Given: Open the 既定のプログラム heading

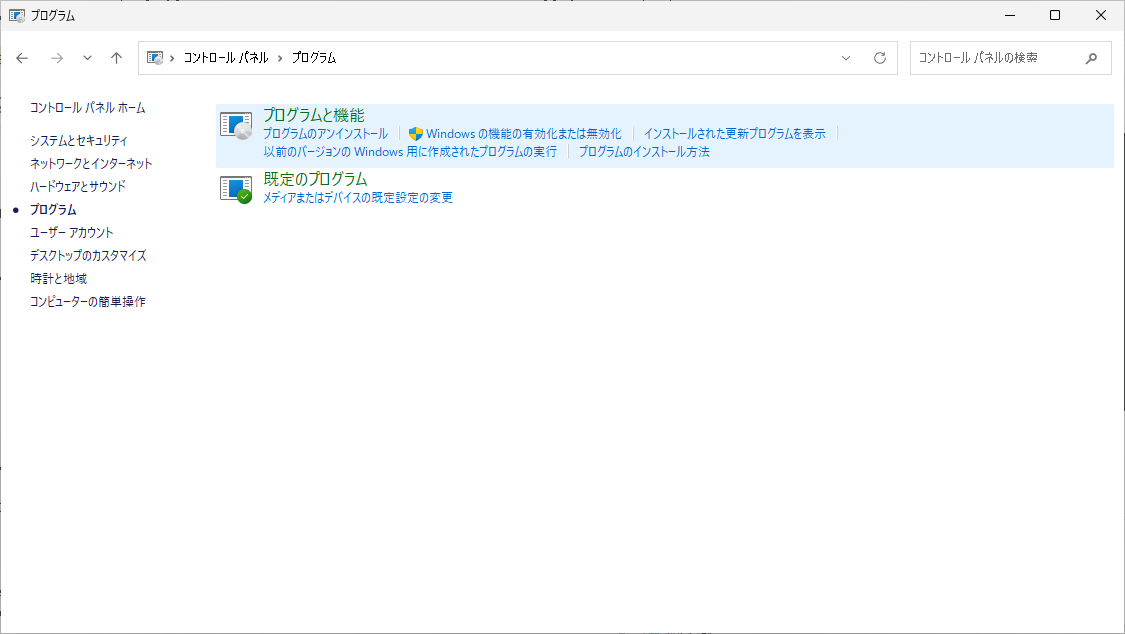Looking at the screenshot, I should tap(315, 179).
